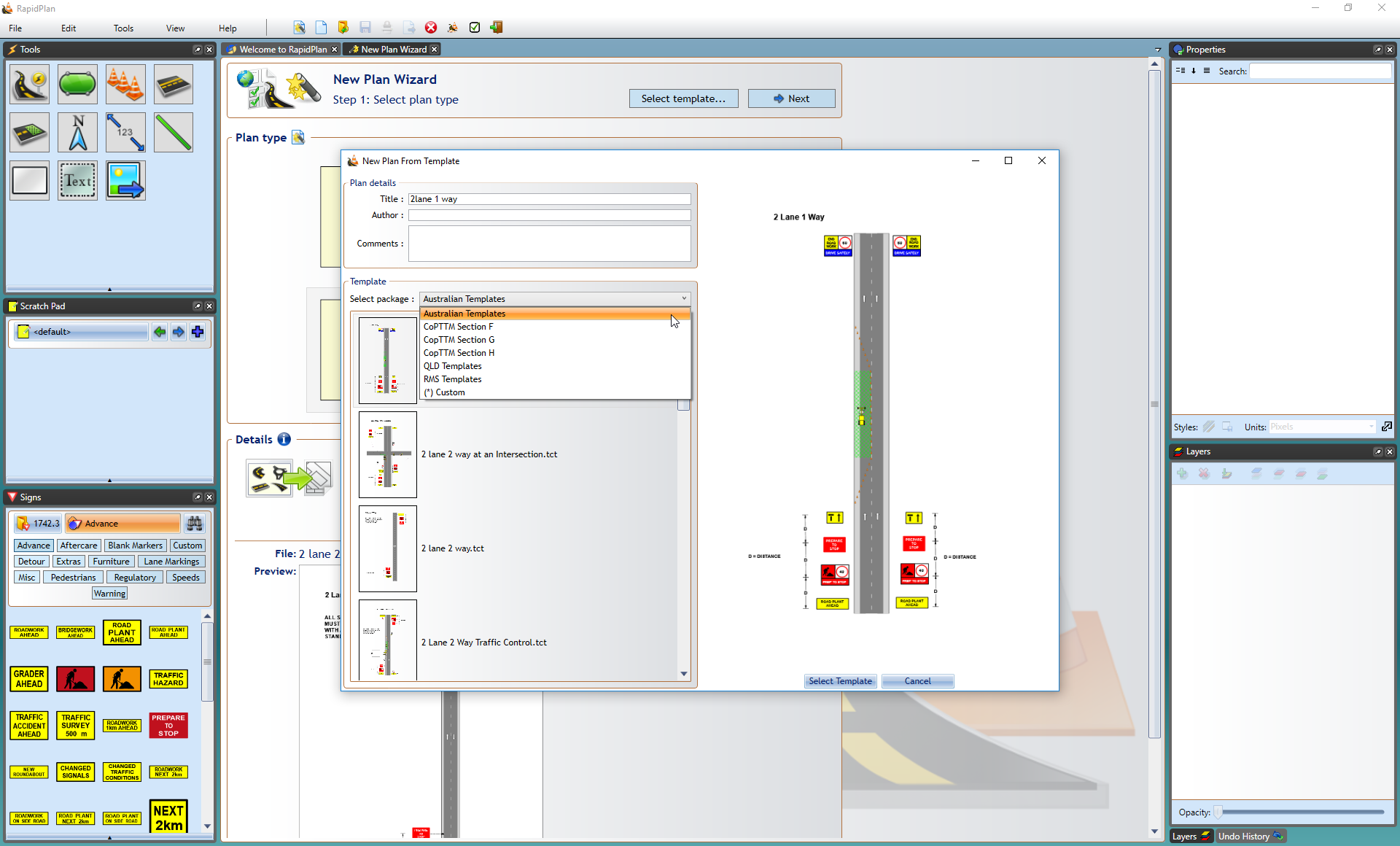
Task: Select the green line tool
Action: point(174,132)
